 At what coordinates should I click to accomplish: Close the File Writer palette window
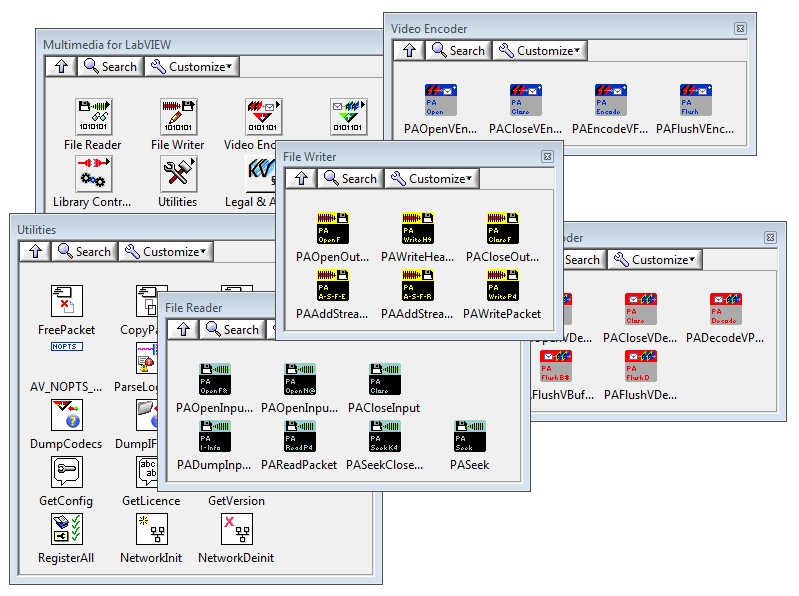click(547, 156)
